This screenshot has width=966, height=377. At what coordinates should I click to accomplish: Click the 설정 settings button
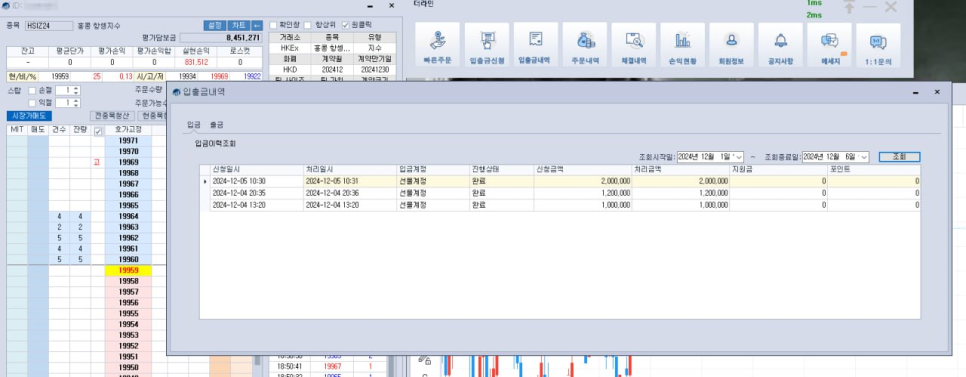pos(214,25)
